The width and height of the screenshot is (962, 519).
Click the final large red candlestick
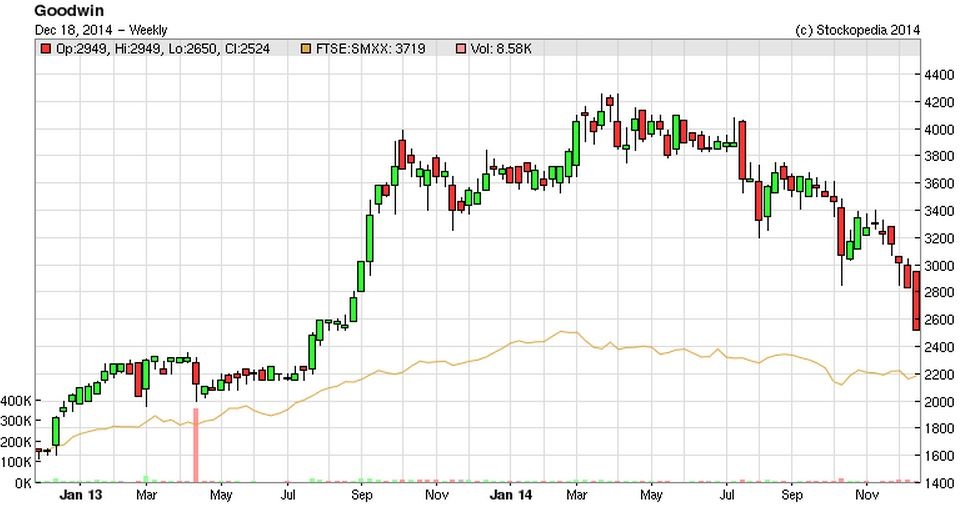(917, 301)
